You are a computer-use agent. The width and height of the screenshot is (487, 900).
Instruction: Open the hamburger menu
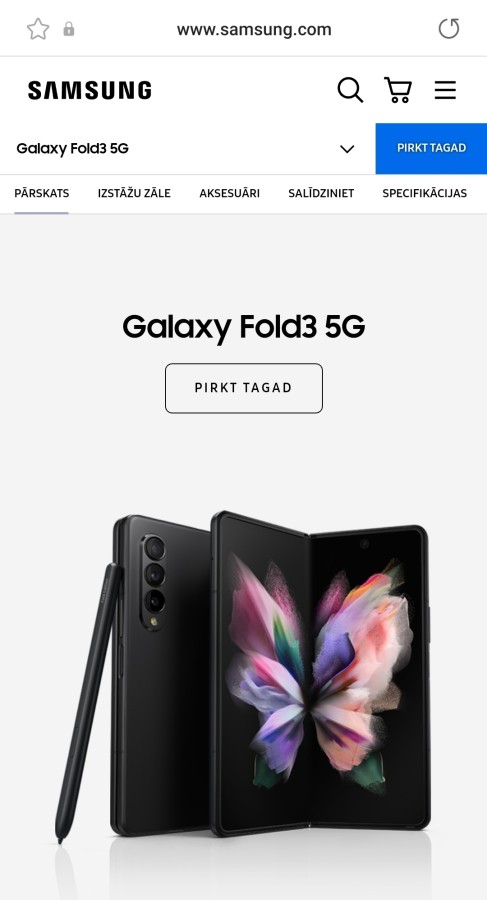[x=445, y=91]
